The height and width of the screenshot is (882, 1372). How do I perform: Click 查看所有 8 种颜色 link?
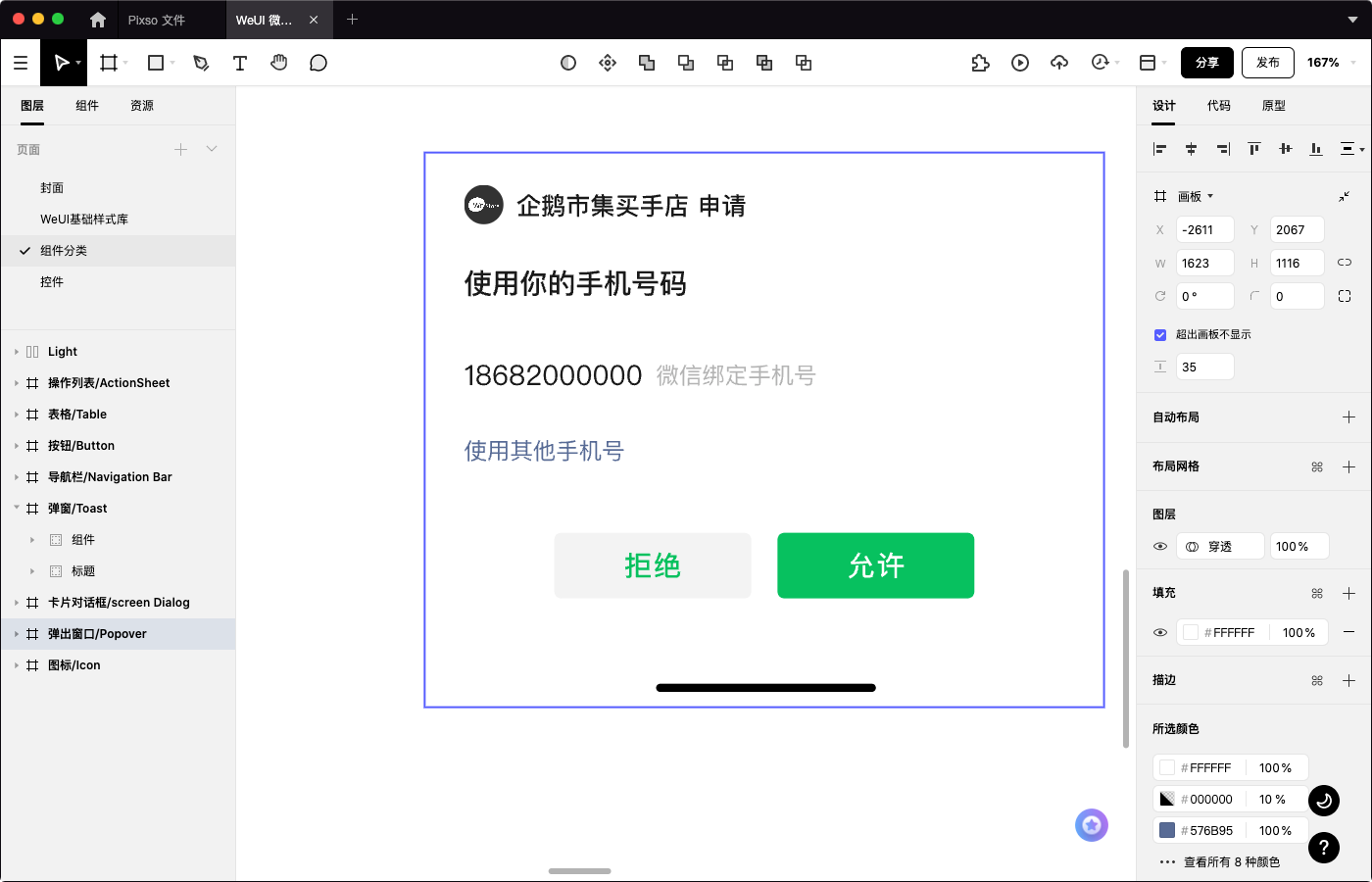point(1232,862)
